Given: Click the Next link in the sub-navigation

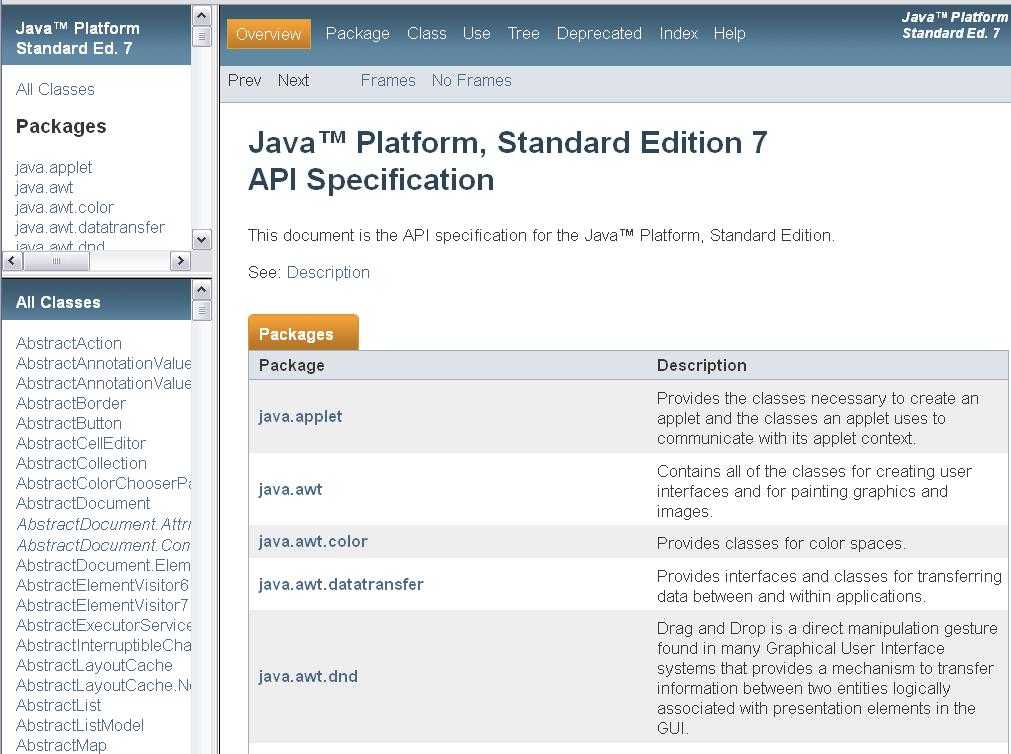Looking at the screenshot, I should point(293,81).
